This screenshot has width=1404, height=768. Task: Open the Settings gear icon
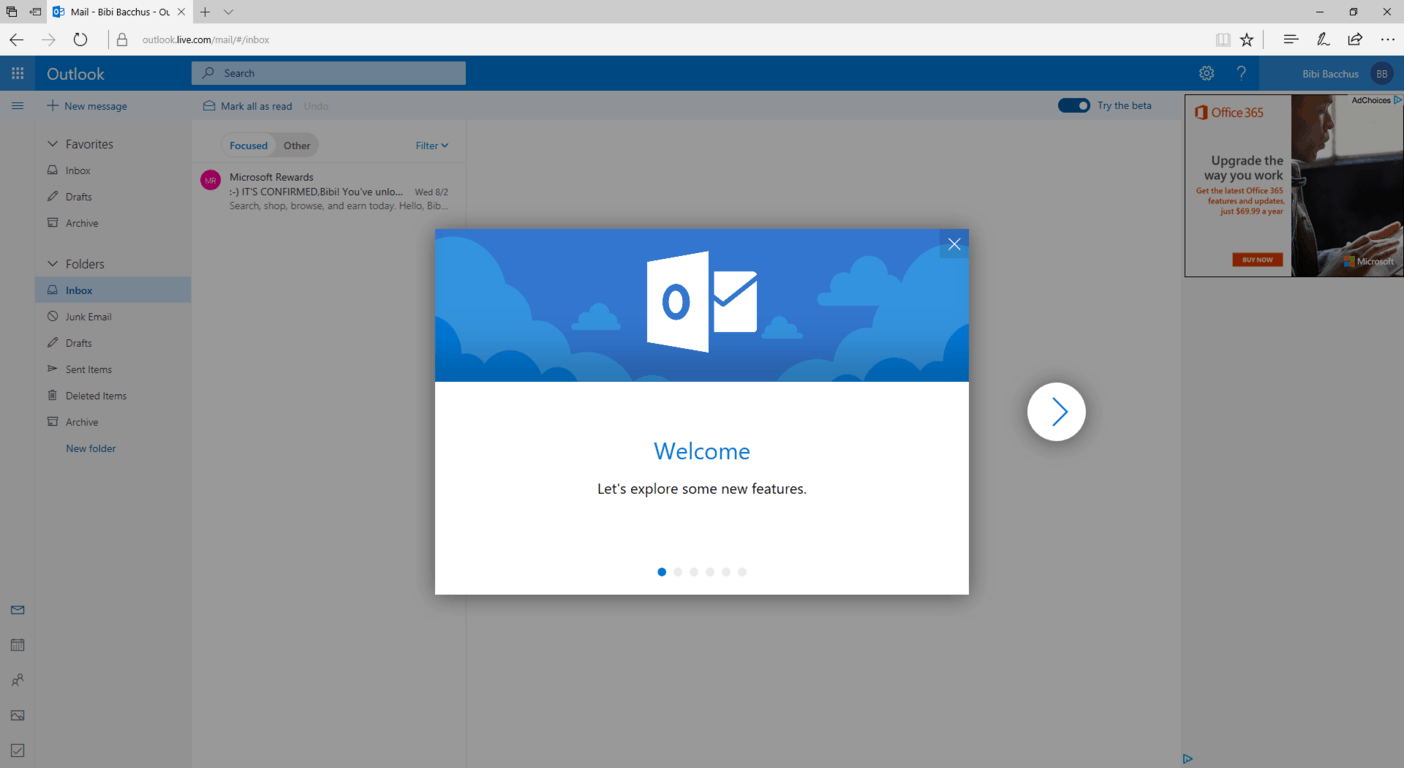[x=1206, y=73]
